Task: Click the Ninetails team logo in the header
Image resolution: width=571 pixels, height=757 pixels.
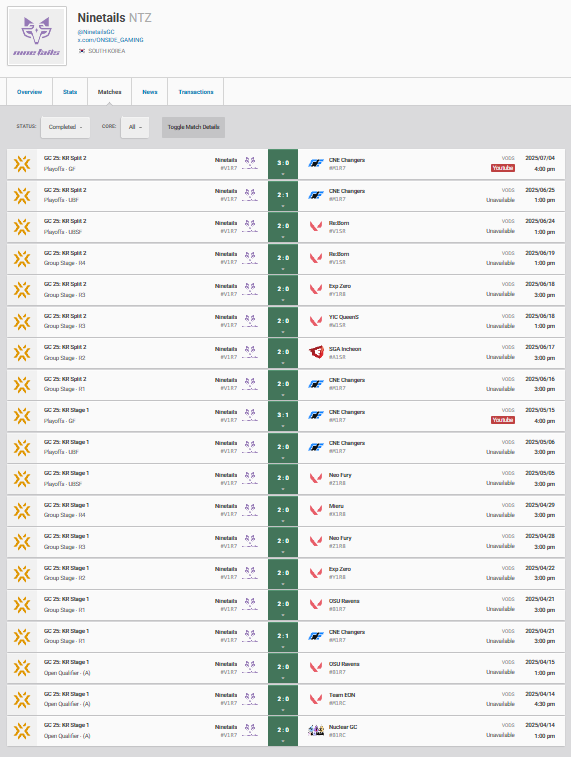Action: pos(37,36)
